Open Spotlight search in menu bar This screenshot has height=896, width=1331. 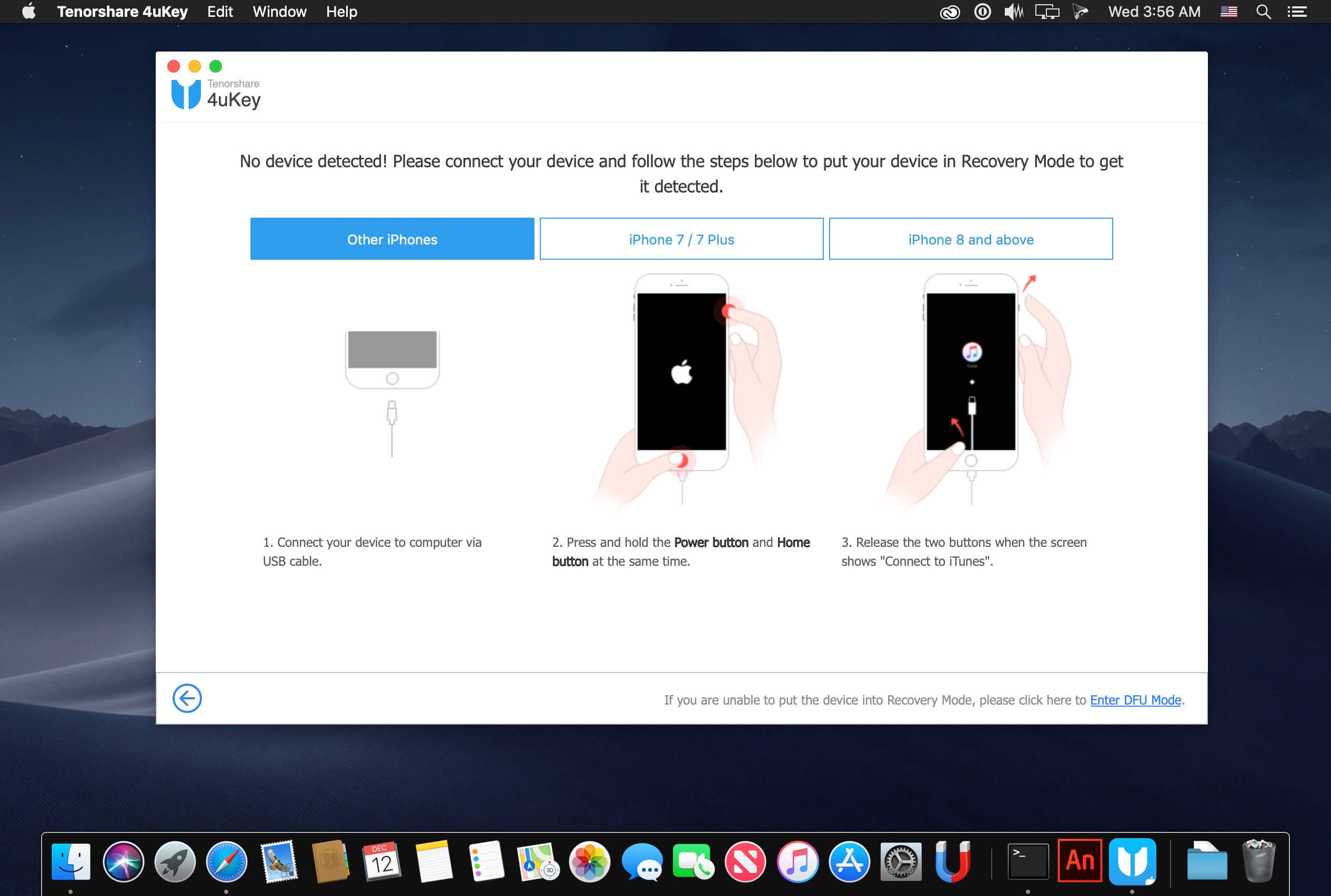pyautogui.click(x=1264, y=12)
